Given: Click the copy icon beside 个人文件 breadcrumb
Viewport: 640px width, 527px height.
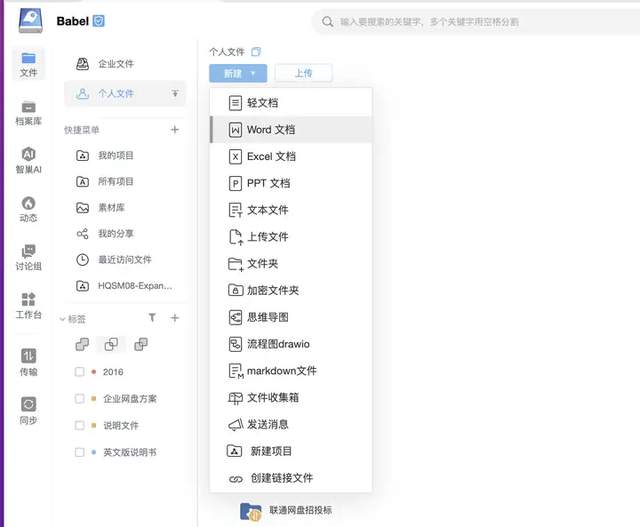Looking at the screenshot, I should tap(256, 52).
